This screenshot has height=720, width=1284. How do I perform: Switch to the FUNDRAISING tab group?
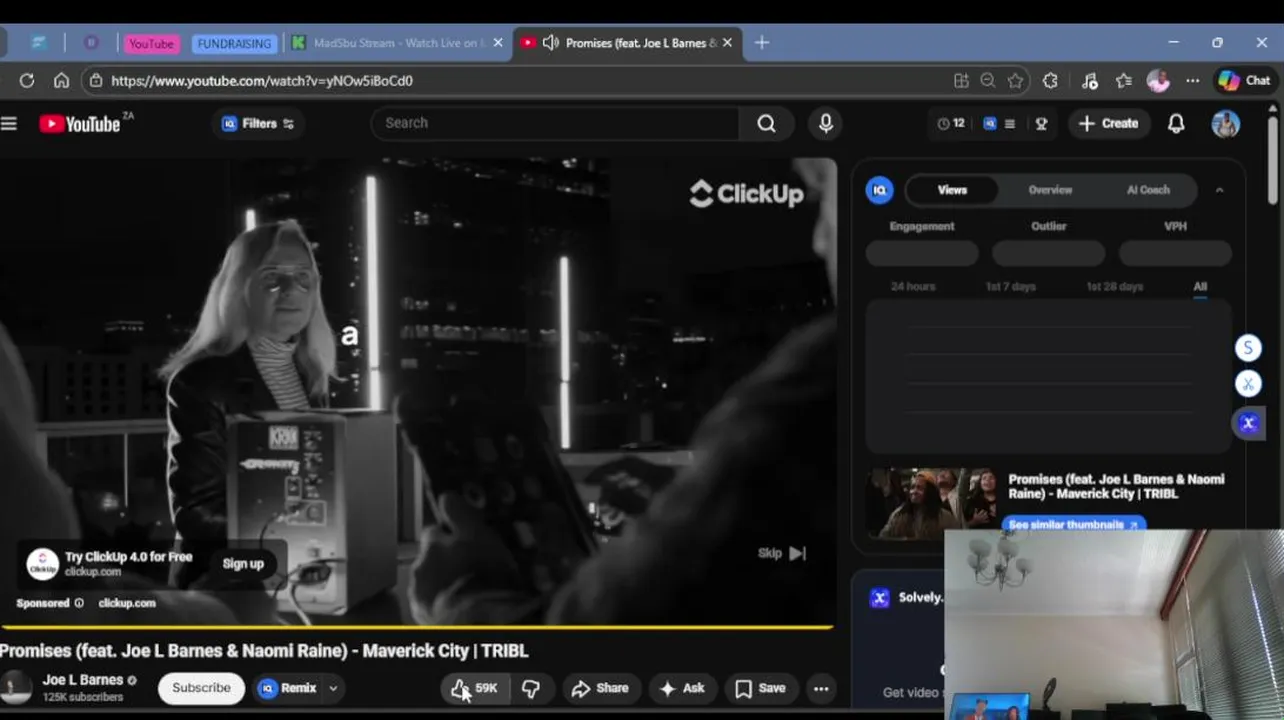[x=234, y=43]
